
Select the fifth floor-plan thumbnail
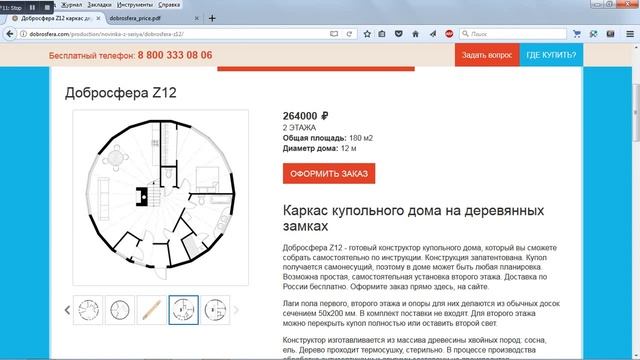pos(215,310)
